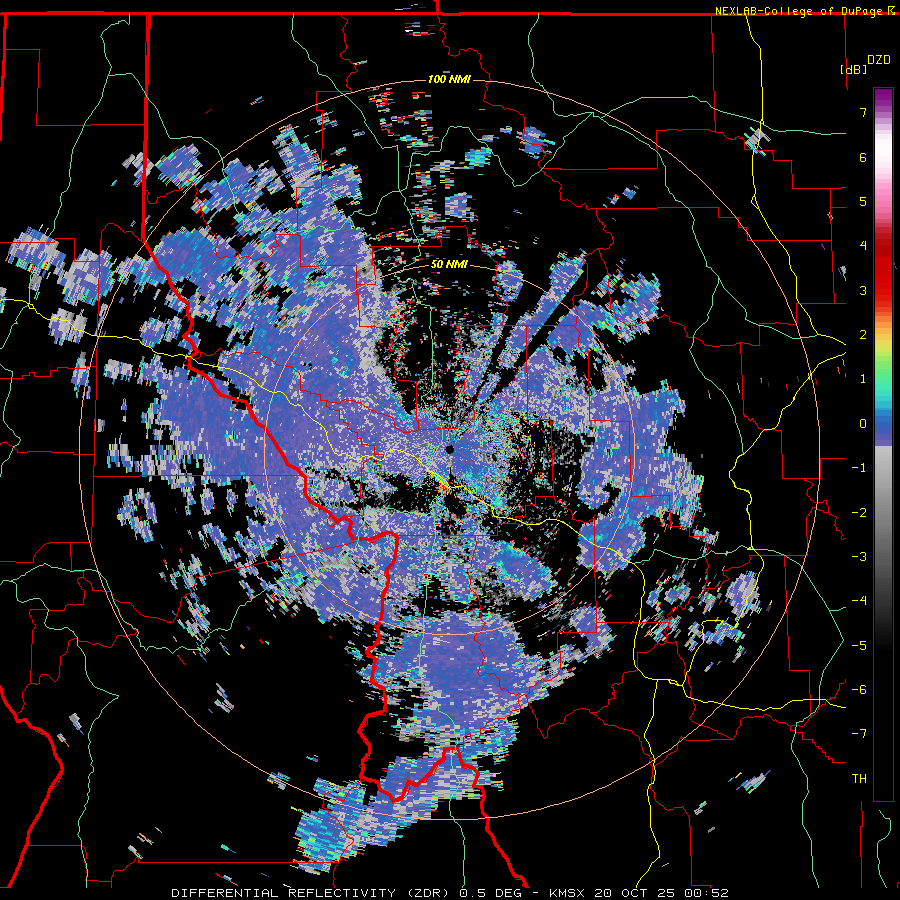Click the 'TH' label on color scale
Screen dimensions: 900x900
click(x=859, y=778)
